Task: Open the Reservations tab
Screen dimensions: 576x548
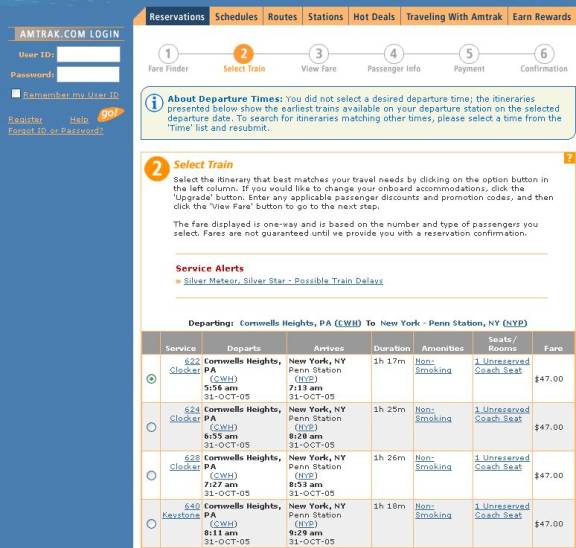Action: [x=177, y=17]
